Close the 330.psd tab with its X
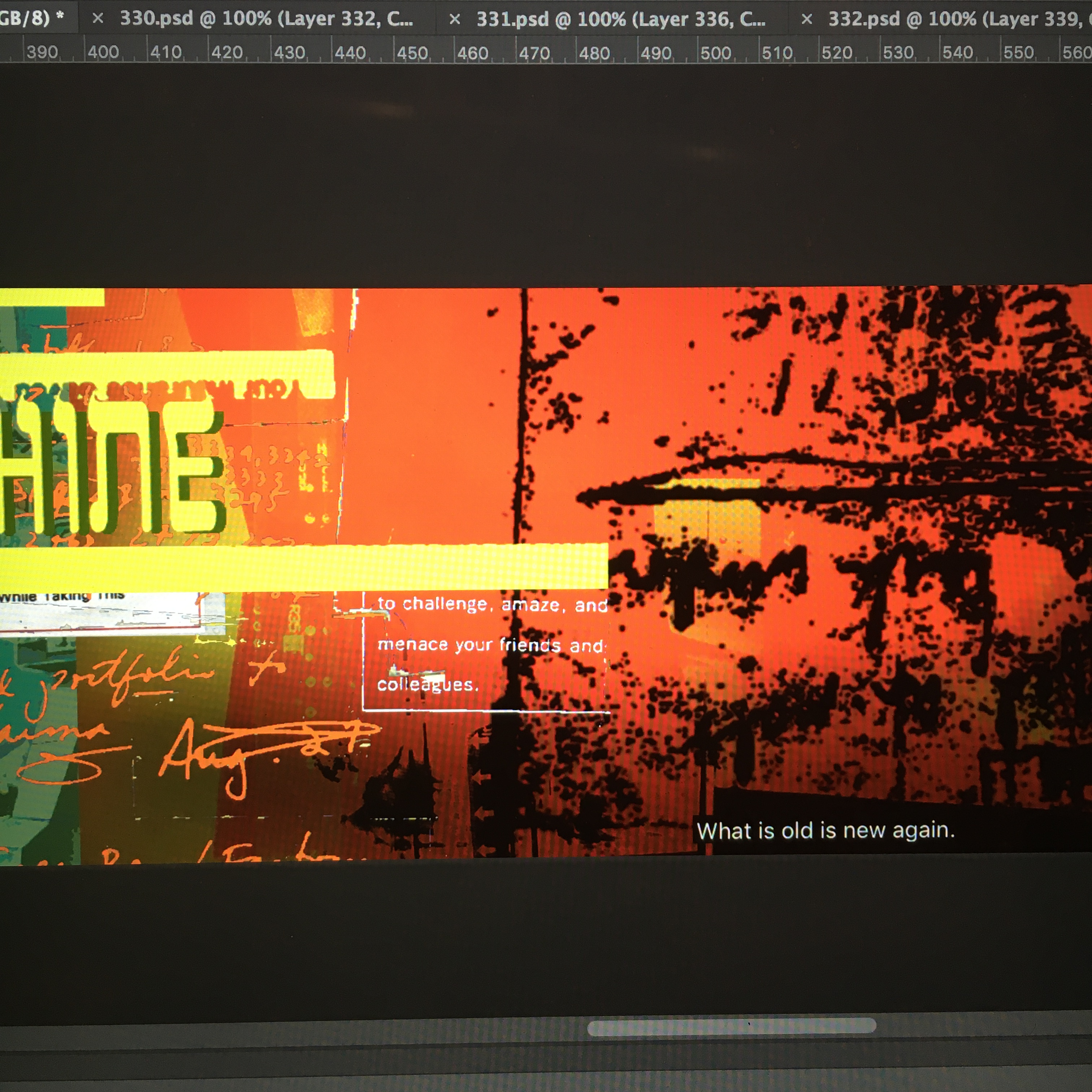1092x1092 pixels. tap(98, 19)
